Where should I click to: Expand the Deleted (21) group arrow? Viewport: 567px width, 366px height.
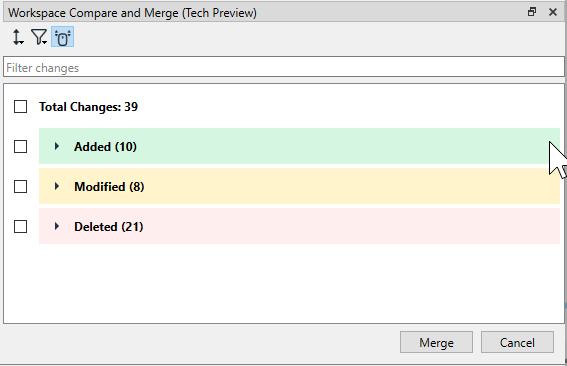click(x=57, y=226)
